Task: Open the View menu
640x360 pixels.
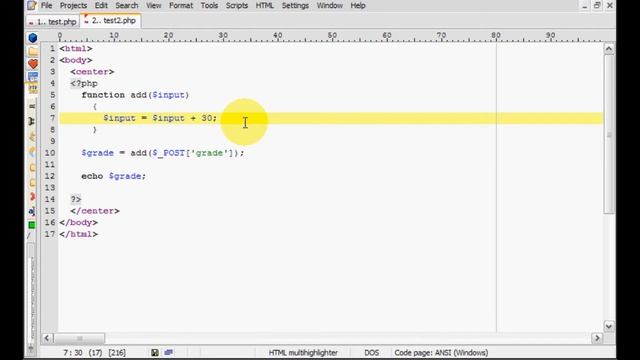Action: (153, 6)
